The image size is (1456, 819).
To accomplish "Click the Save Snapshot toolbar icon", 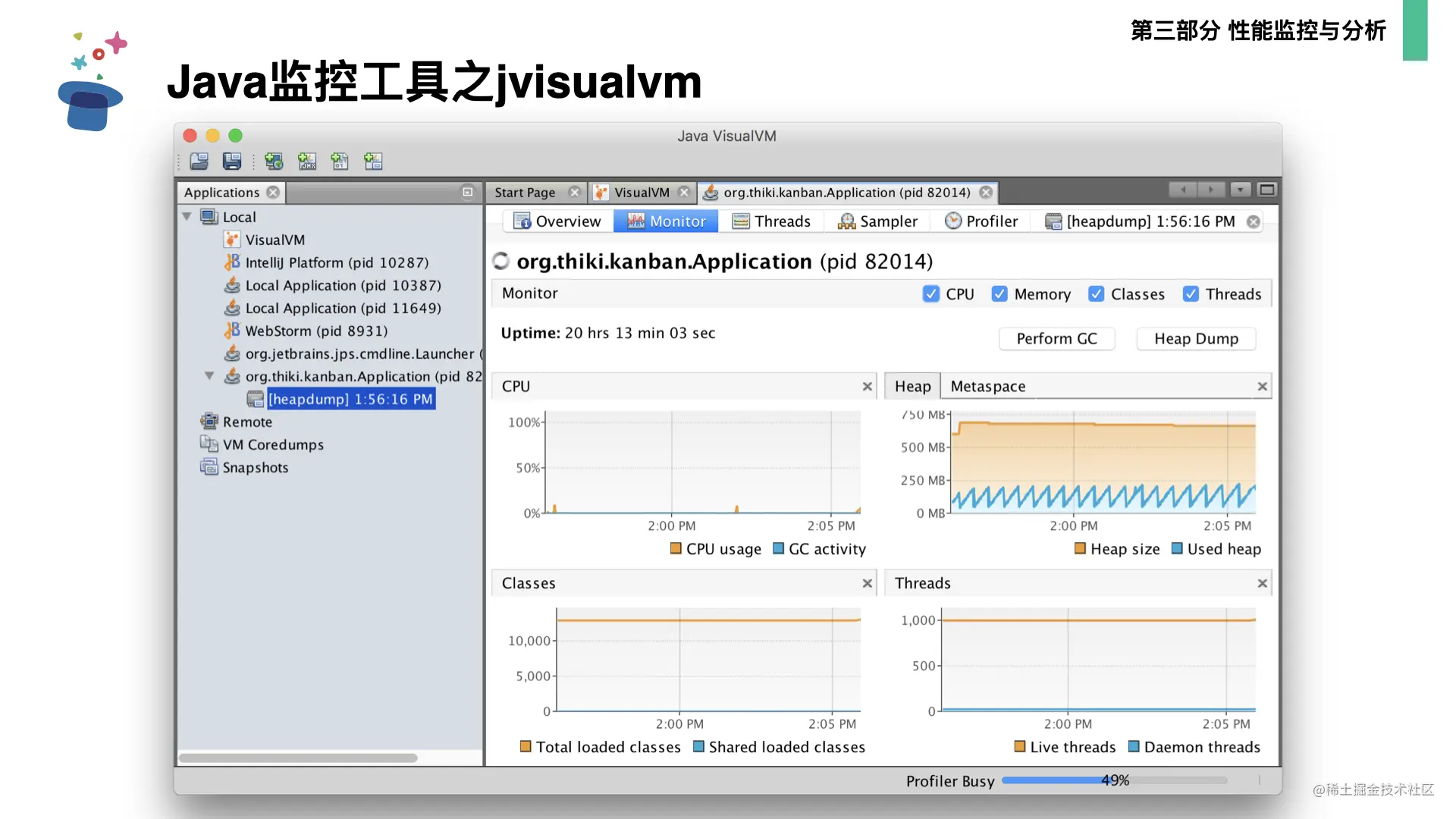I will [x=232, y=162].
